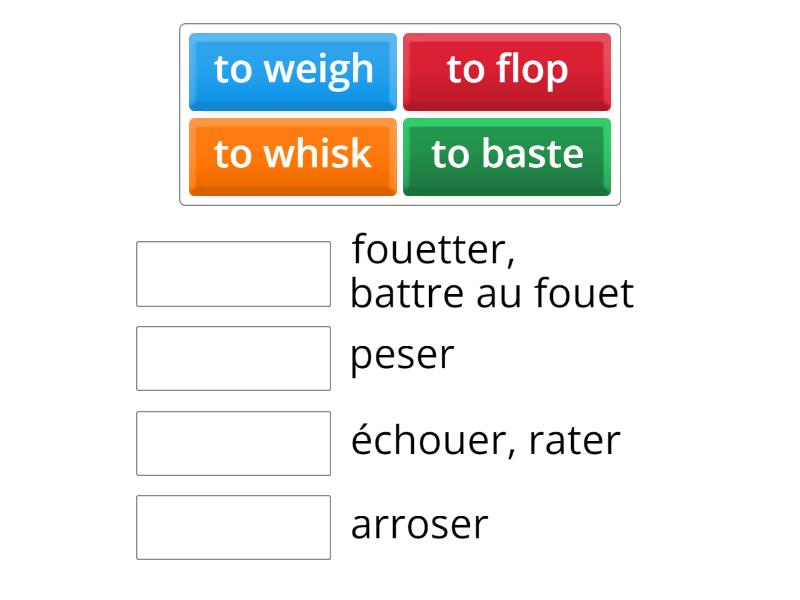The image size is (800, 600).
Task: Click the French word "arroser"
Action: tap(420, 524)
